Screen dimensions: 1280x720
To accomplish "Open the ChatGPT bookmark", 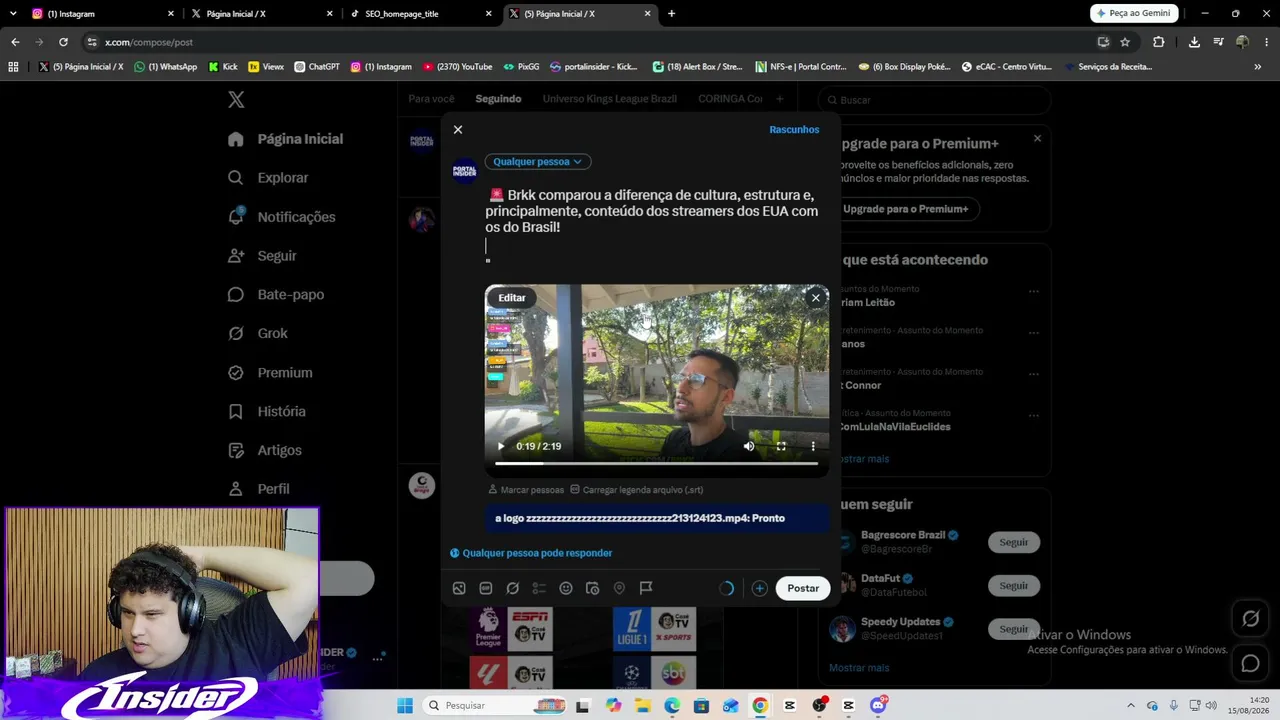I will (x=317, y=67).
